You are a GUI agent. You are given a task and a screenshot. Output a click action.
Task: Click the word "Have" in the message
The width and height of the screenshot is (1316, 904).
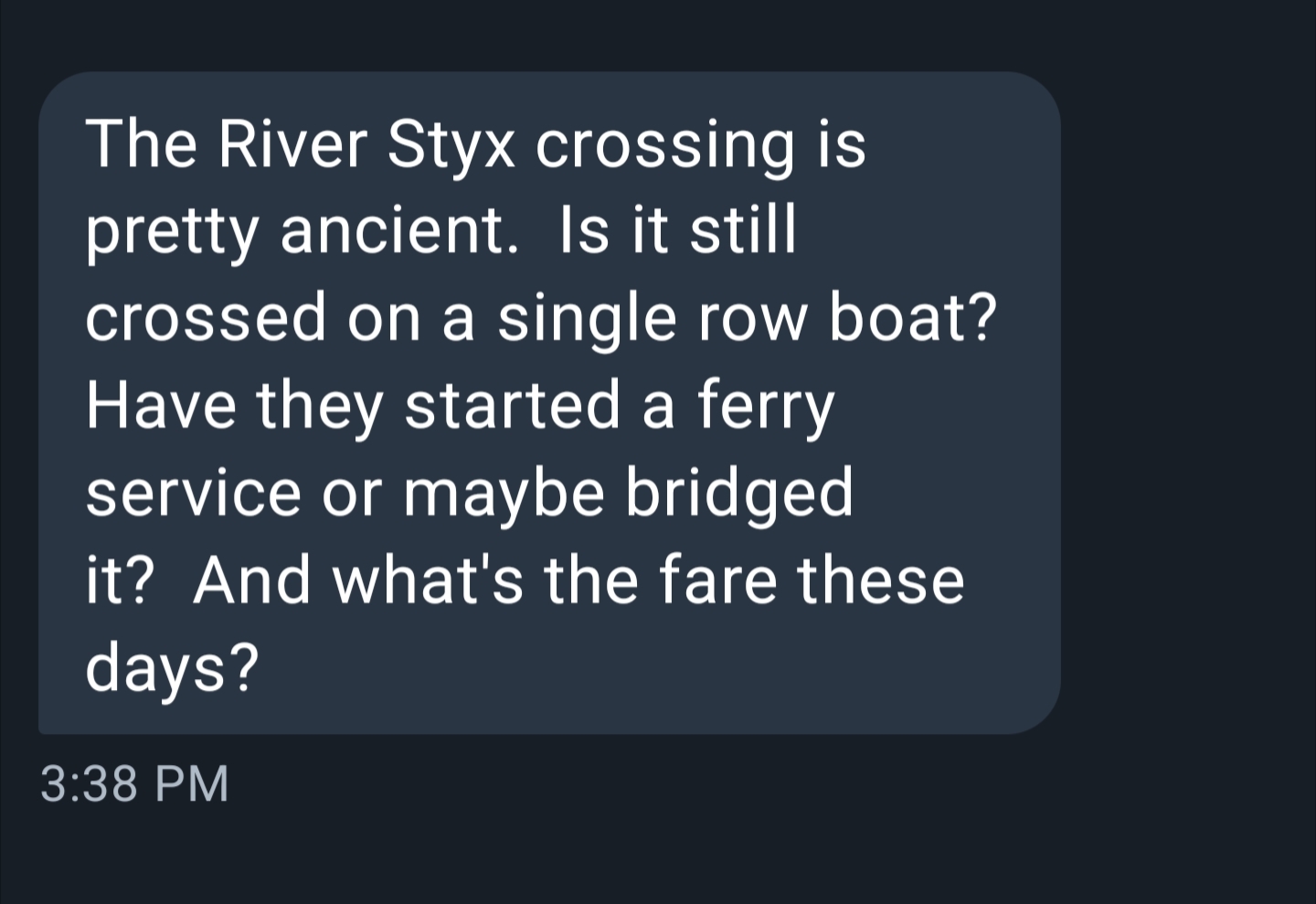pyautogui.click(x=161, y=406)
